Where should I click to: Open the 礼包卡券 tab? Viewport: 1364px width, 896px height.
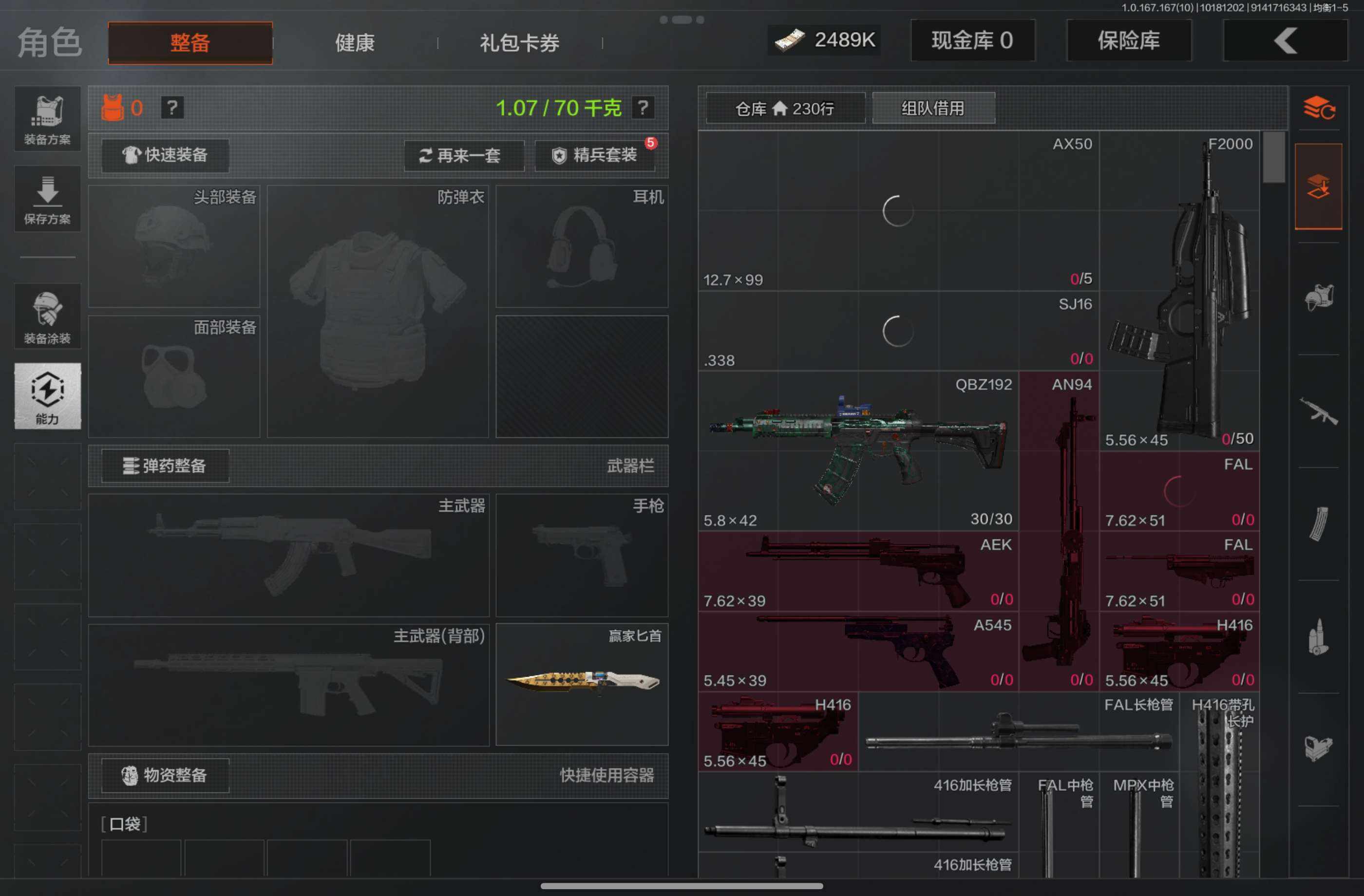[519, 43]
